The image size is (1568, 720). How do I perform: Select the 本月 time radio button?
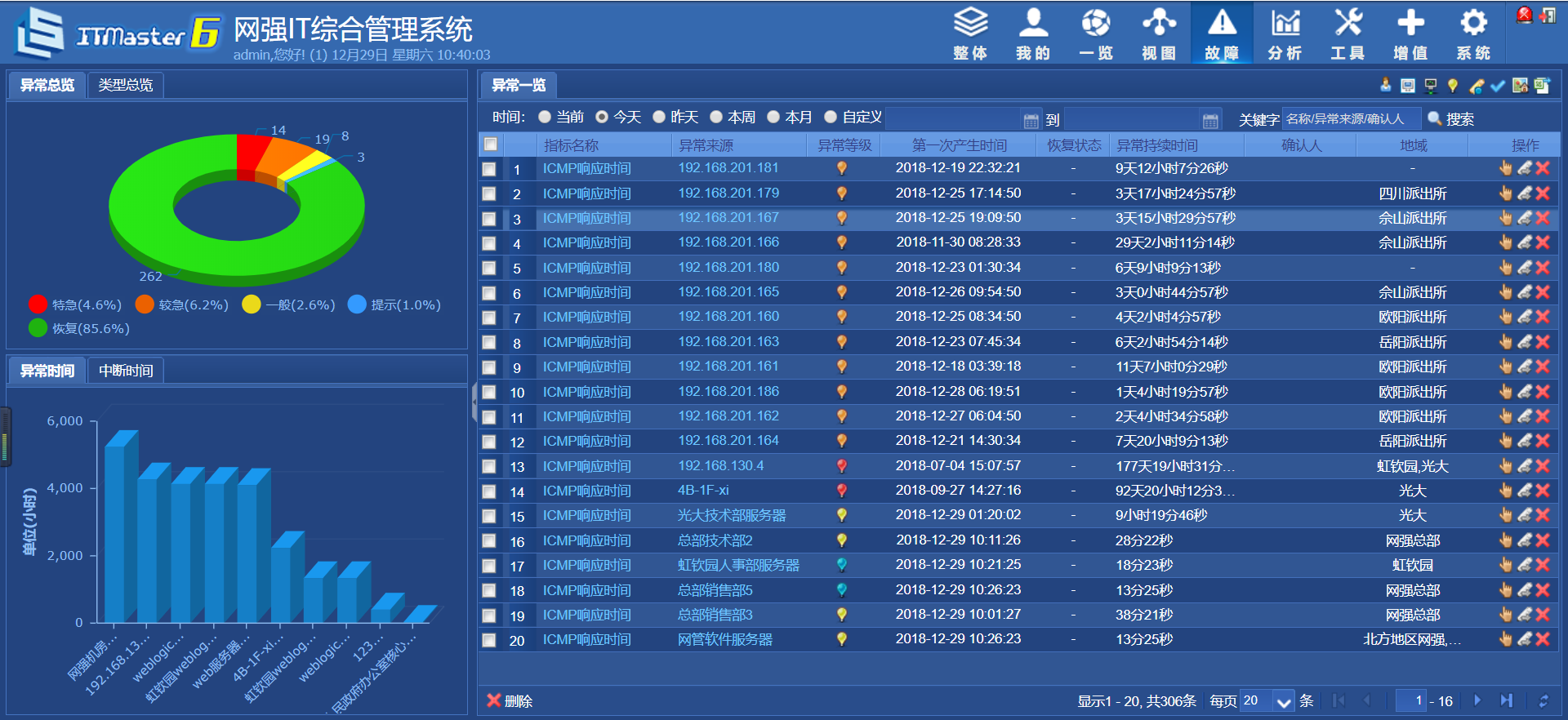(773, 117)
